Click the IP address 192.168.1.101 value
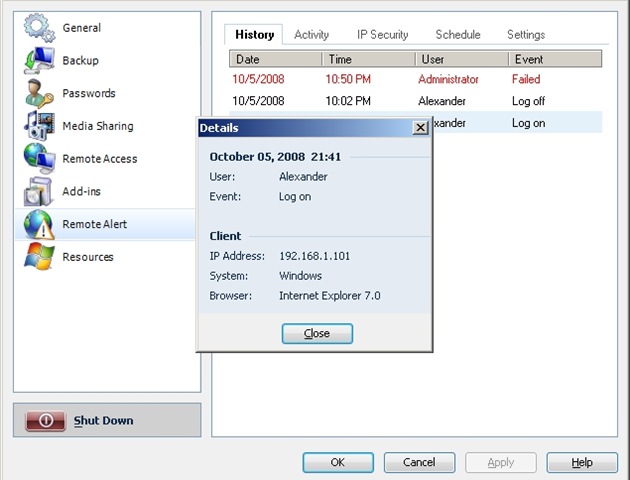630x480 pixels. 315,256
